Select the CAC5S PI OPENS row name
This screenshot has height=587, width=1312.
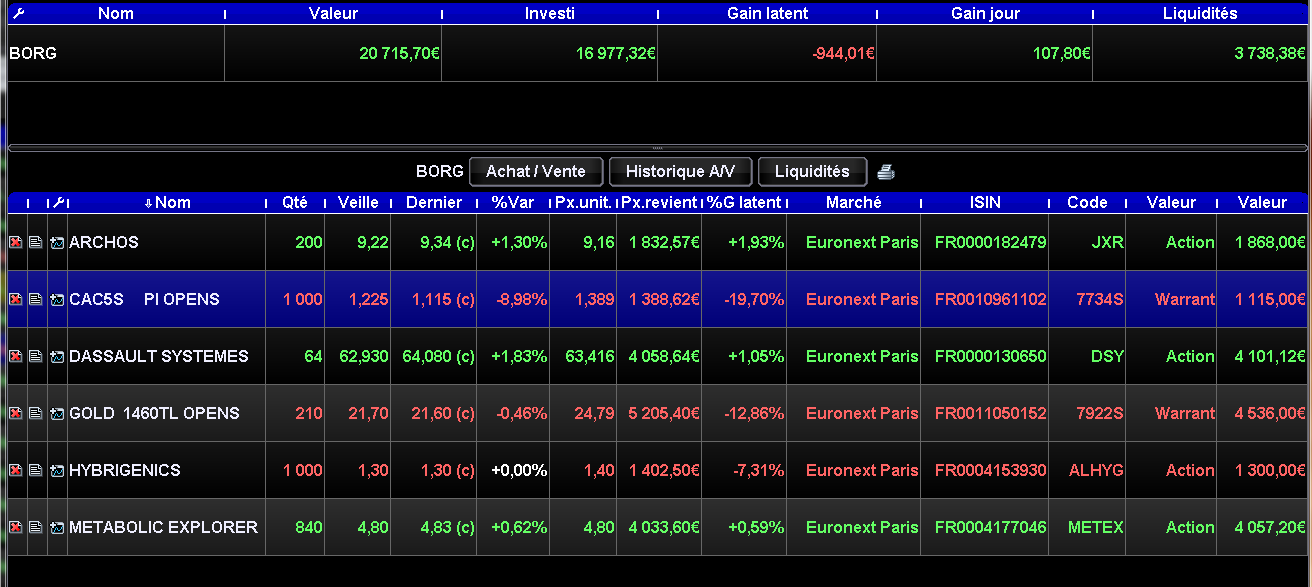point(144,300)
